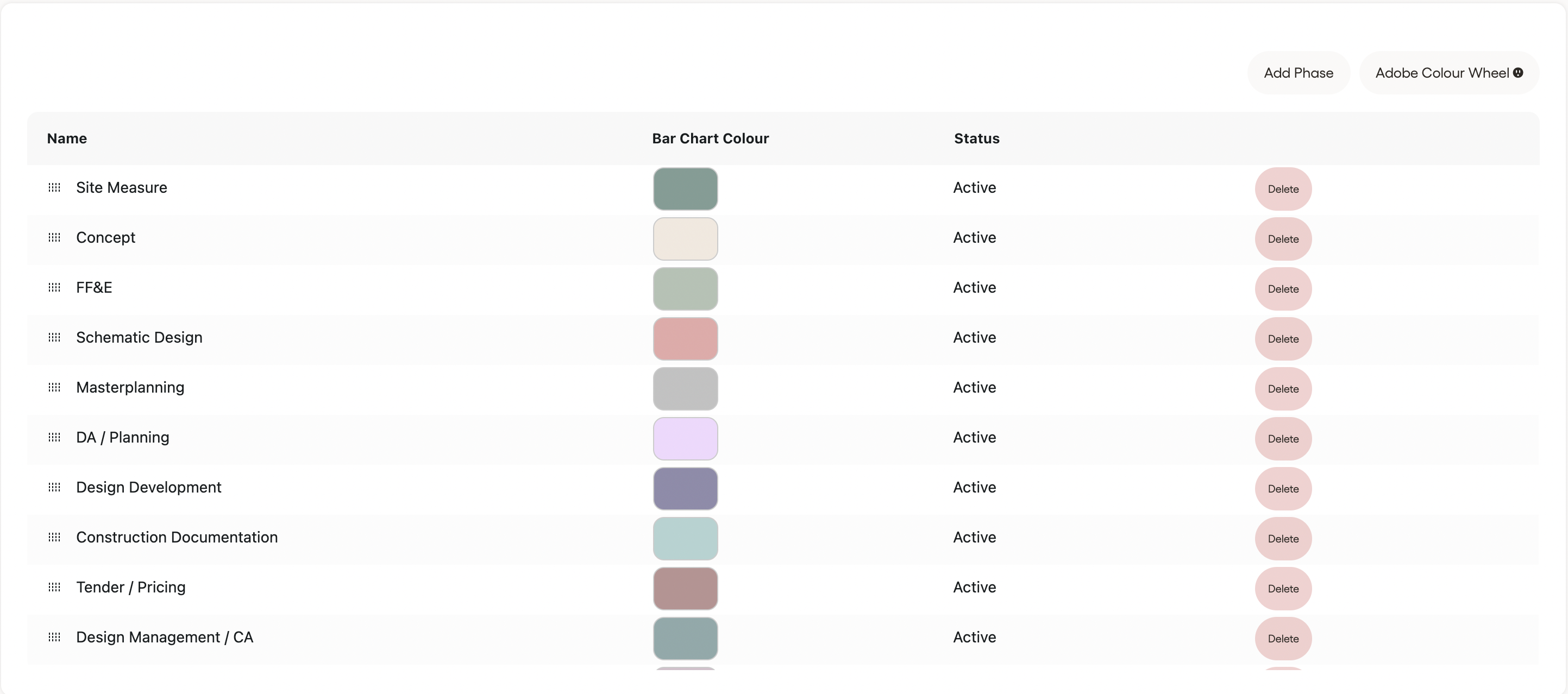Click the Name column header
The image size is (1568, 694).
[x=67, y=138]
